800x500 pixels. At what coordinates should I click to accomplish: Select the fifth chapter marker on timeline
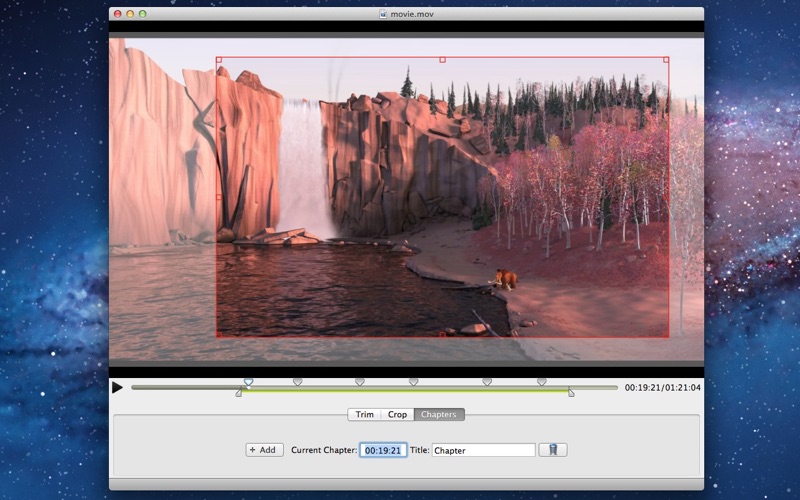point(487,381)
